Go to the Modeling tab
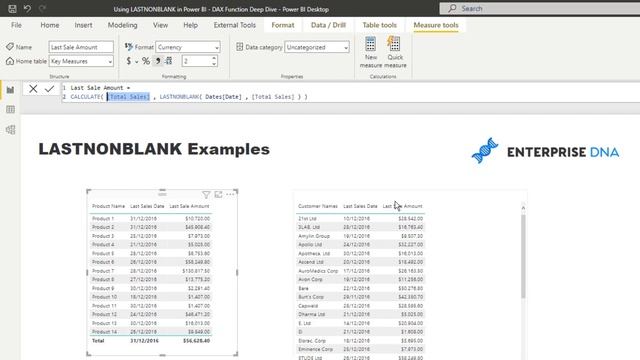 [x=122, y=25]
